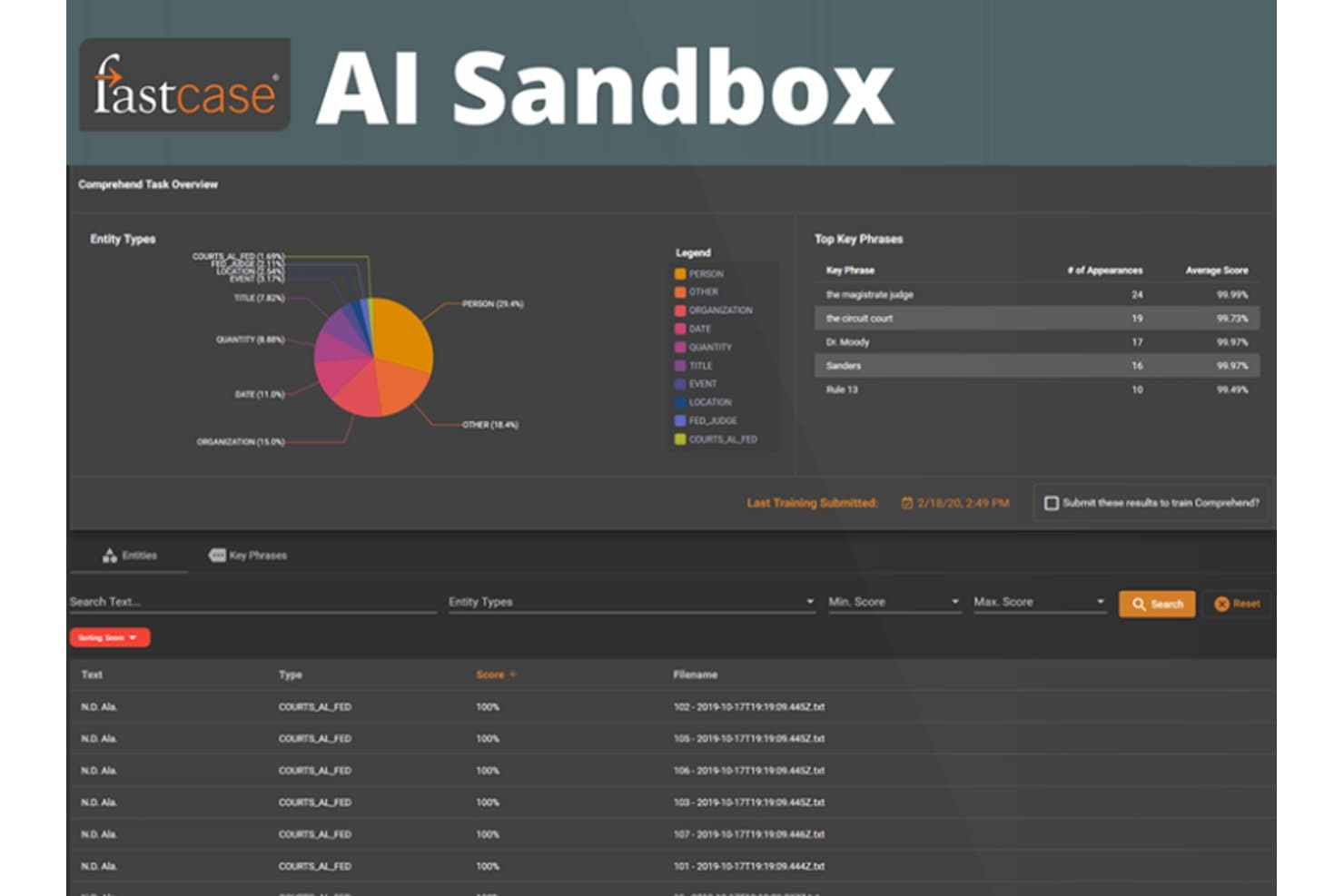Click the Filename column header

pyautogui.click(x=695, y=674)
